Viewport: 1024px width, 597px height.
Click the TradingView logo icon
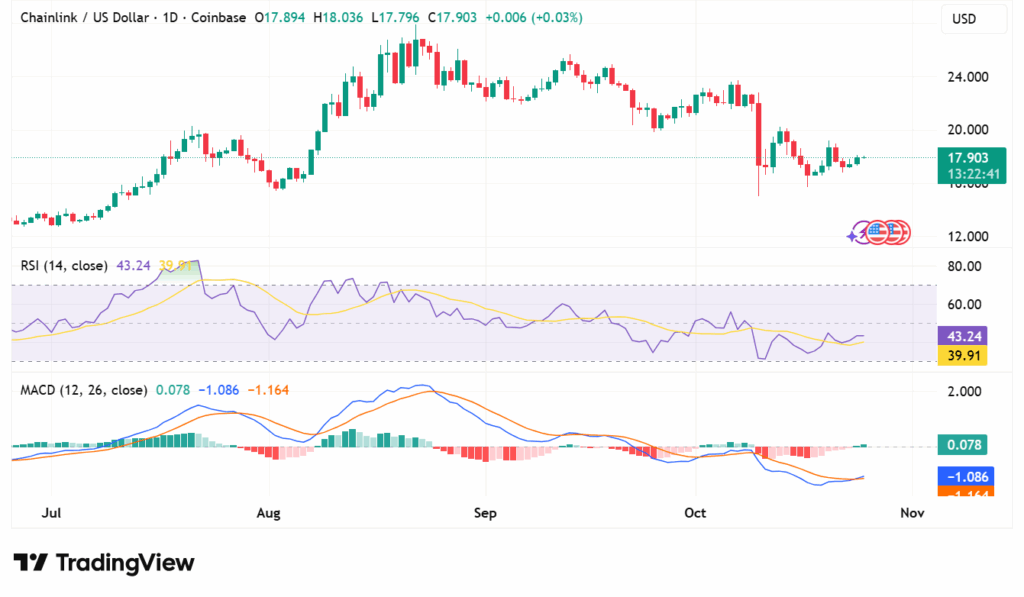[29, 563]
